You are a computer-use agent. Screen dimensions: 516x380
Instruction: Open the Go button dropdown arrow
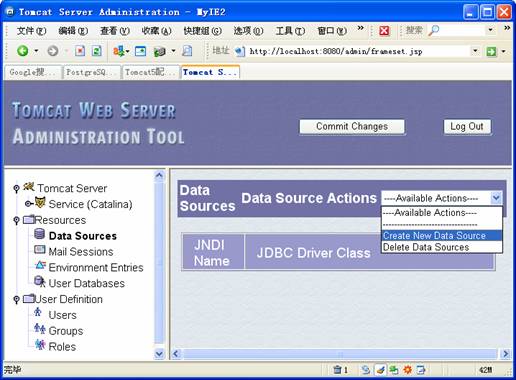pyautogui.click(x=504, y=51)
